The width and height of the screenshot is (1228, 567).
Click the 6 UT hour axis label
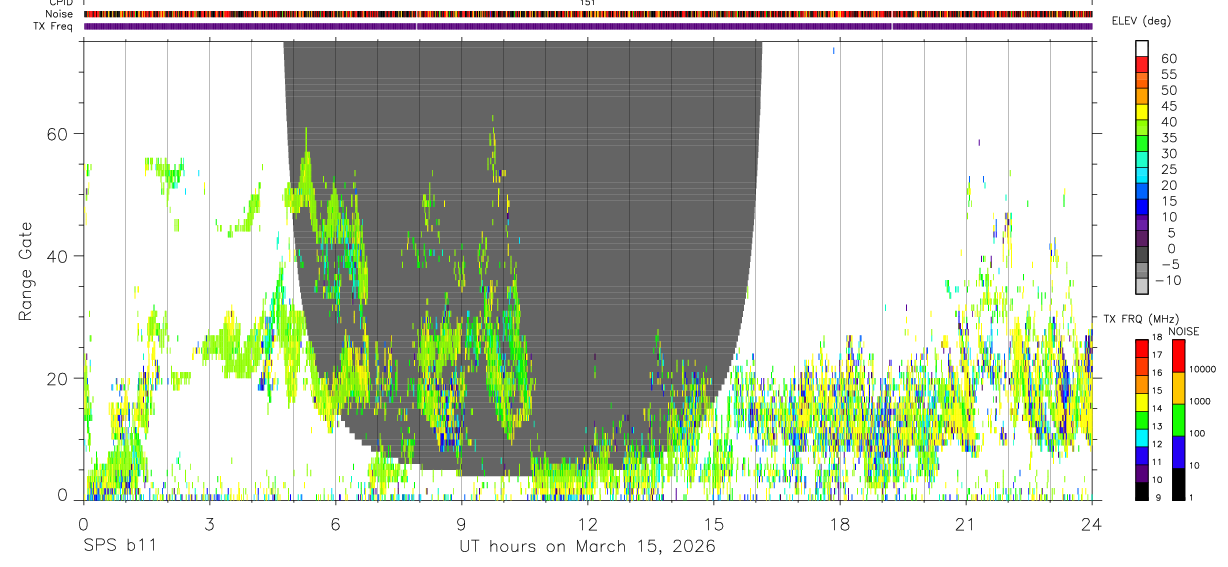[x=335, y=524]
